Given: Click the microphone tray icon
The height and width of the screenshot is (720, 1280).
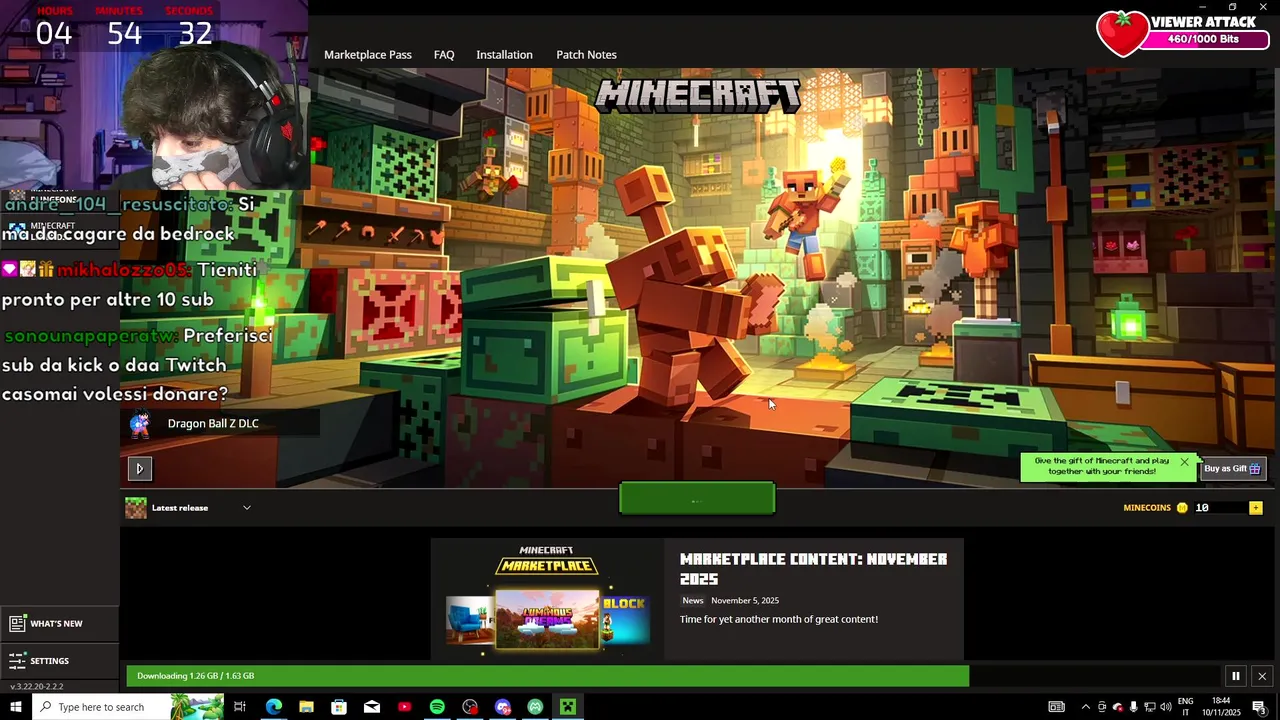Looking at the screenshot, I should point(1134,707).
